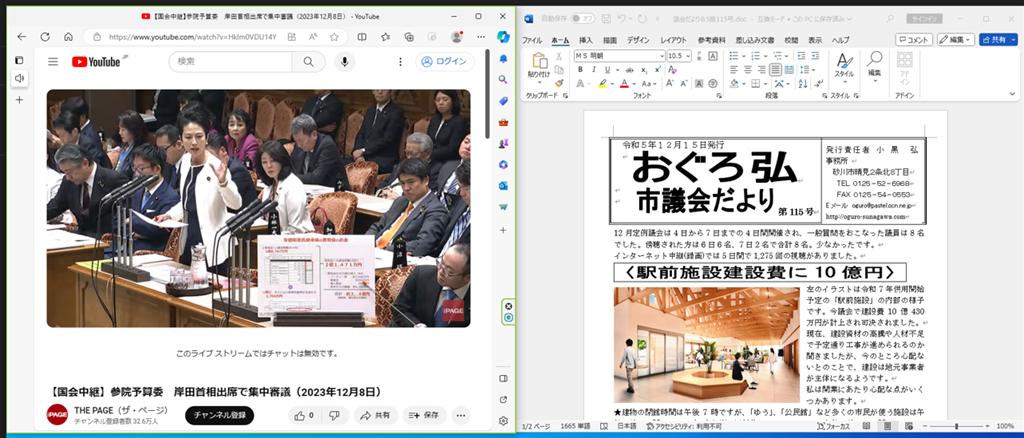Toggle the Edge vertical tabs pane
Viewport: 1024px width, 438px height.
(19, 59)
